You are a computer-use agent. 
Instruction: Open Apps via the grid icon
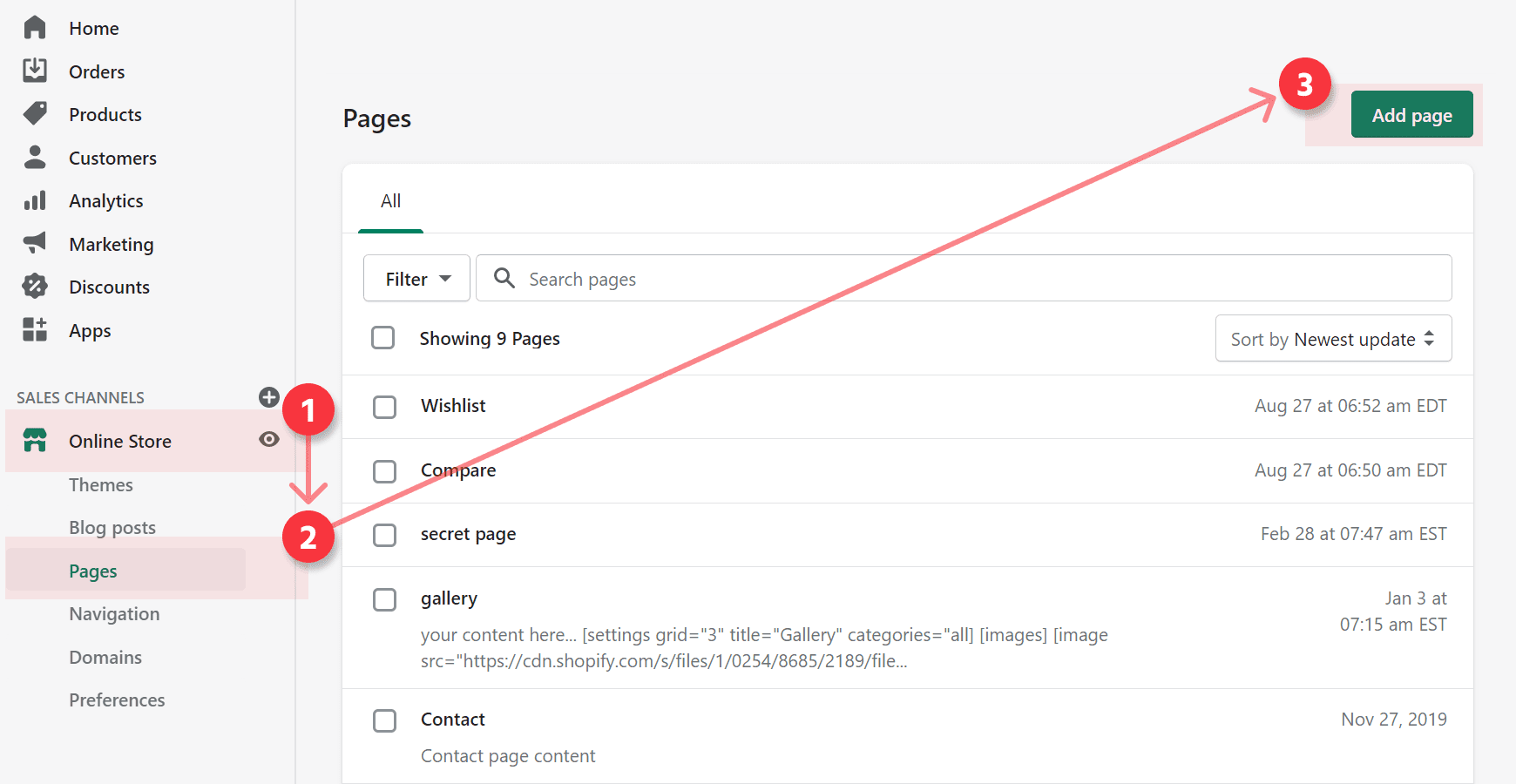(x=35, y=330)
